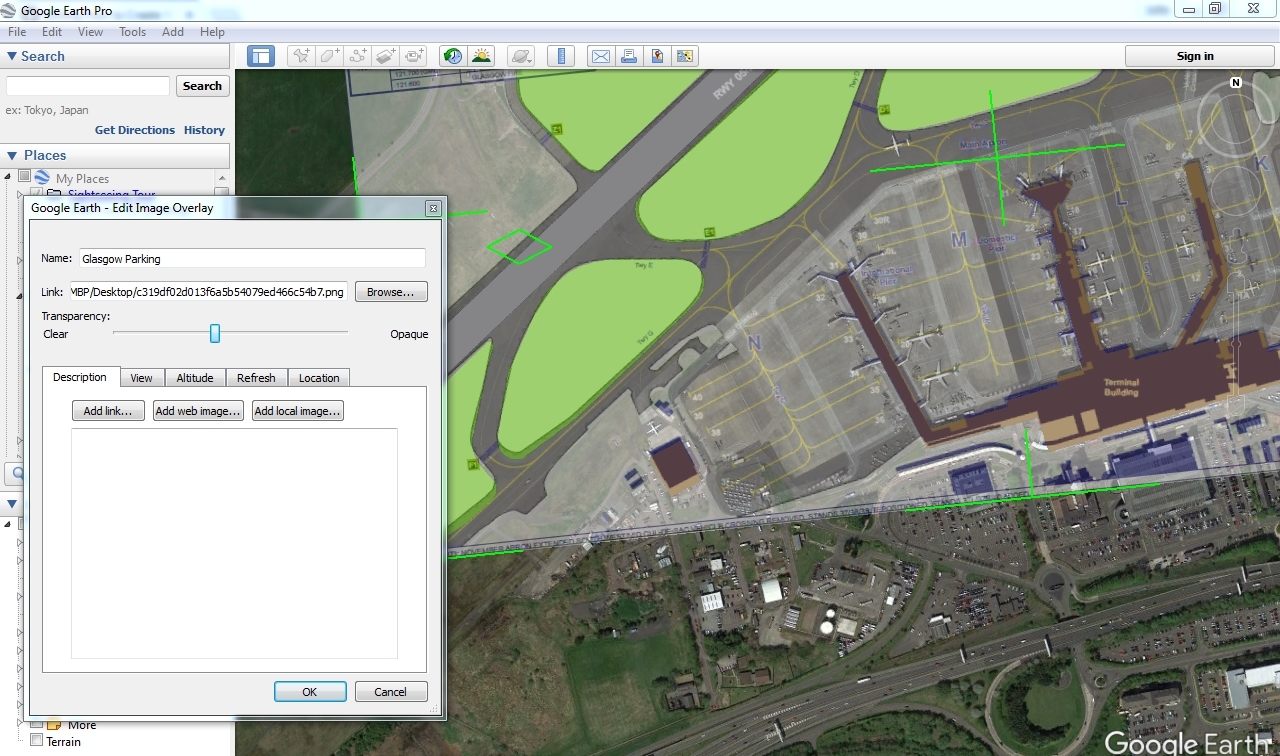Screen dimensions: 1280x756
Task: Click in the search input field
Action: tap(88, 86)
